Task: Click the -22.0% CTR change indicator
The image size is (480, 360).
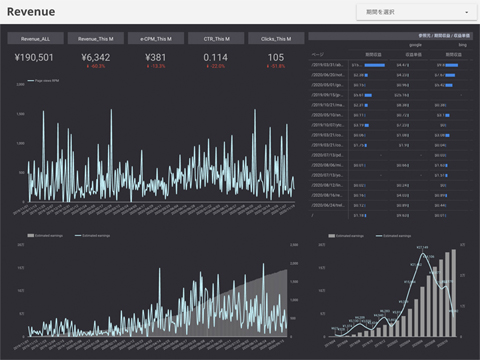Action: [x=216, y=66]
